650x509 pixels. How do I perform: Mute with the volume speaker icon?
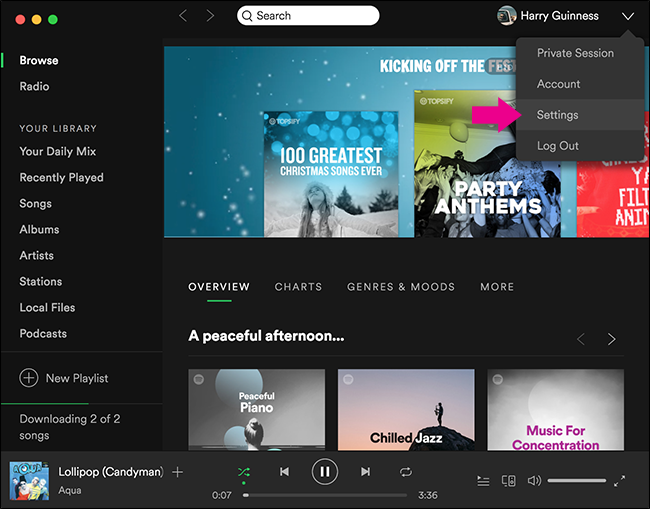534,481
